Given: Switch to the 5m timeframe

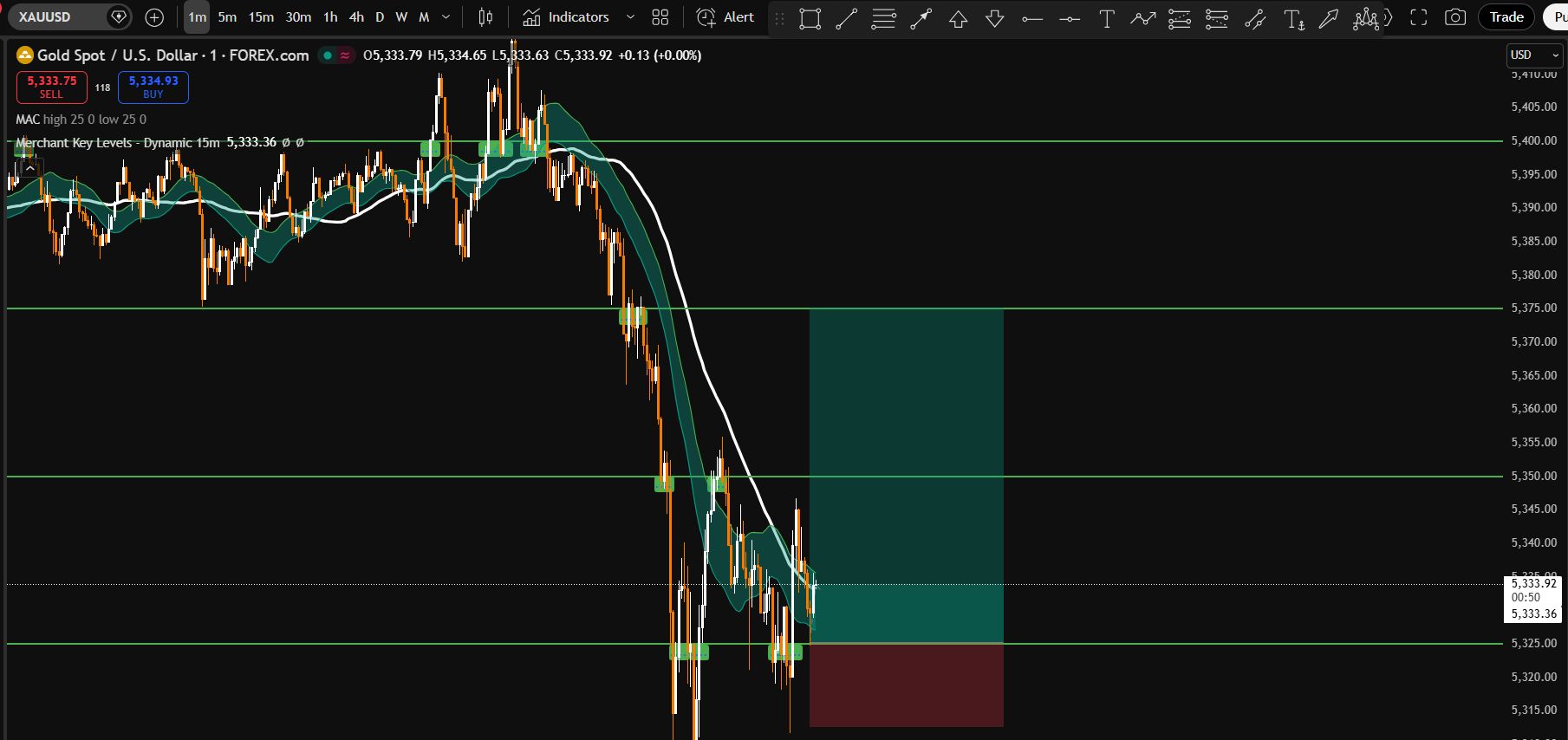Looking at the screenshot, I should 227,17.
